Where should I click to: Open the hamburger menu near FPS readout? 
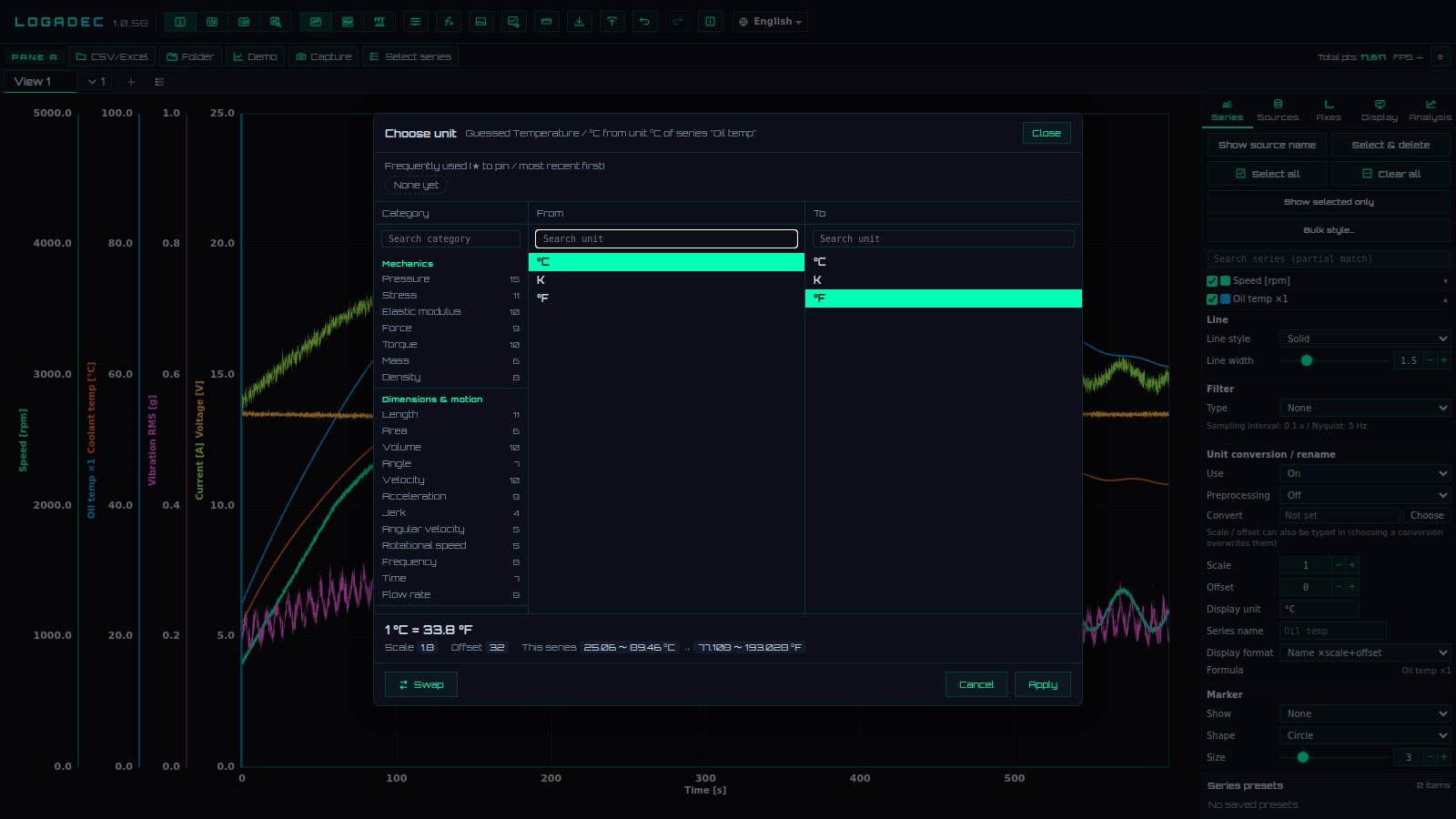point(1440,56)
